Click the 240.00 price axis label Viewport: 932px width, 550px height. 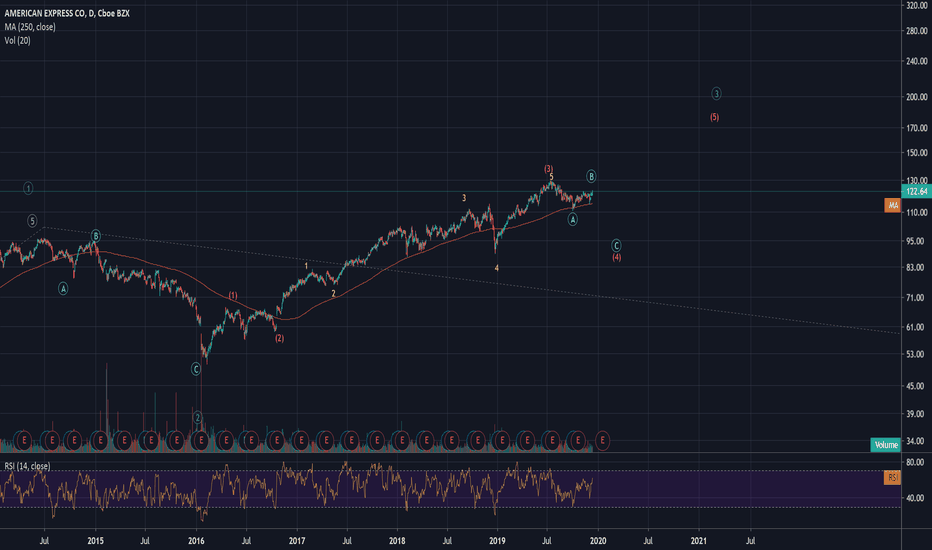click(x=917, y=61)
